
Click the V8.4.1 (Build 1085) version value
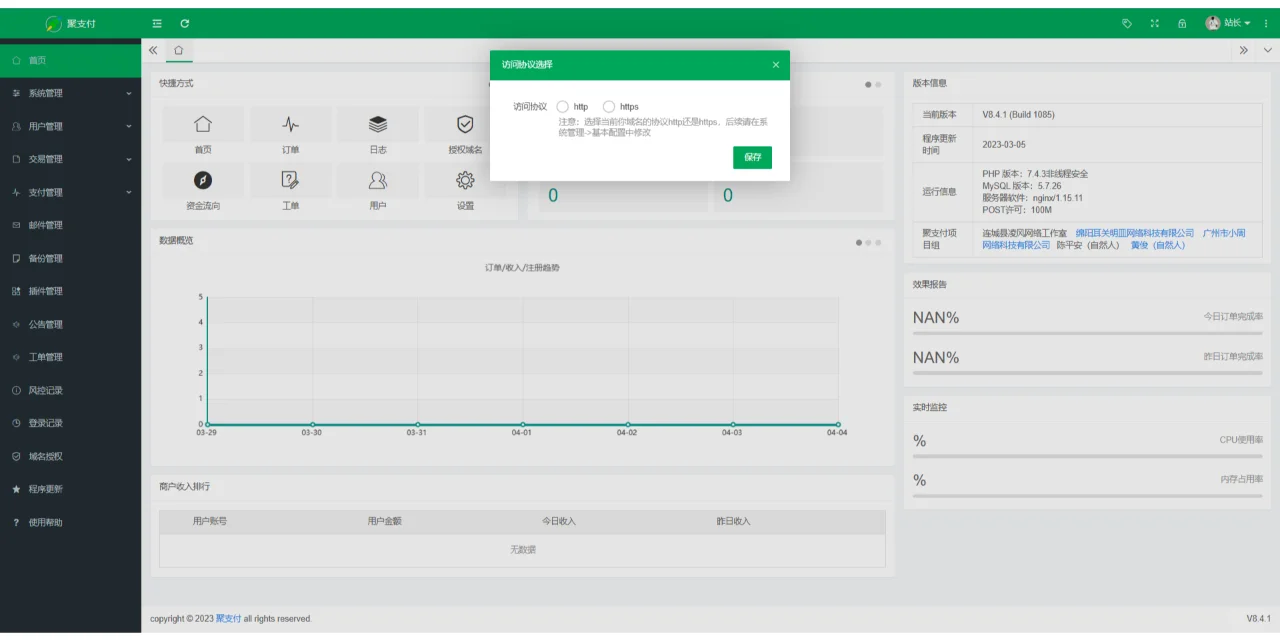click(x=1018, y=115)
